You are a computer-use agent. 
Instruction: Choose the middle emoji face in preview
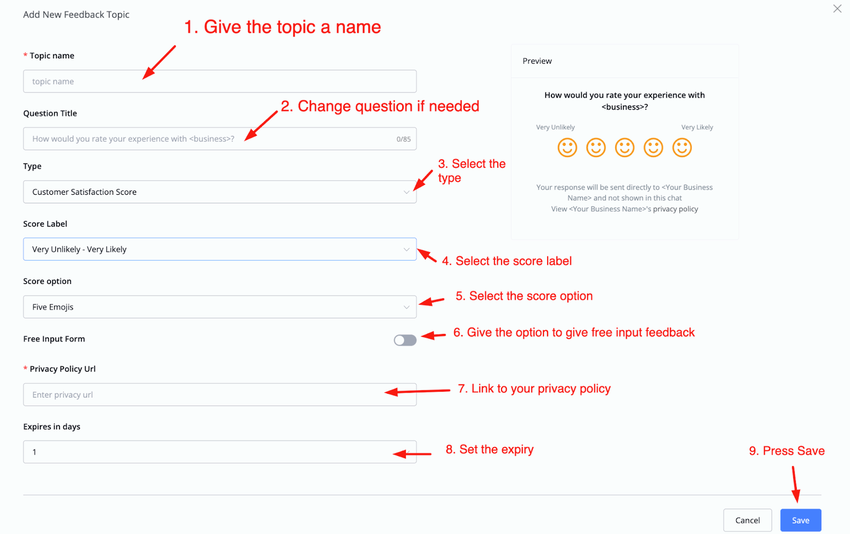(625, 148)
